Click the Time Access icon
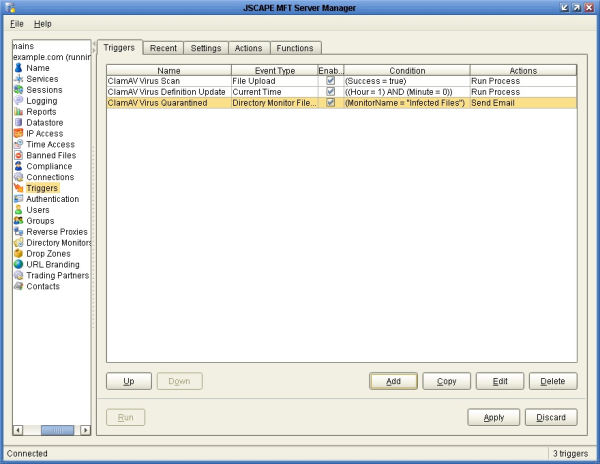Viewport: 600px width, 464px height. (18, 144)
